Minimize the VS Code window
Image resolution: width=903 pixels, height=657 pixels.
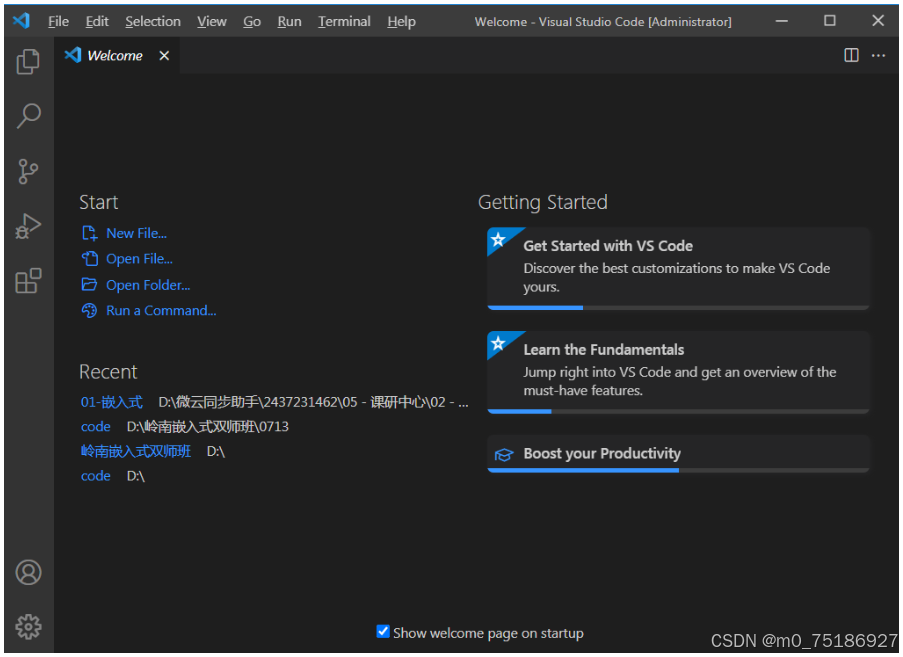781,21
